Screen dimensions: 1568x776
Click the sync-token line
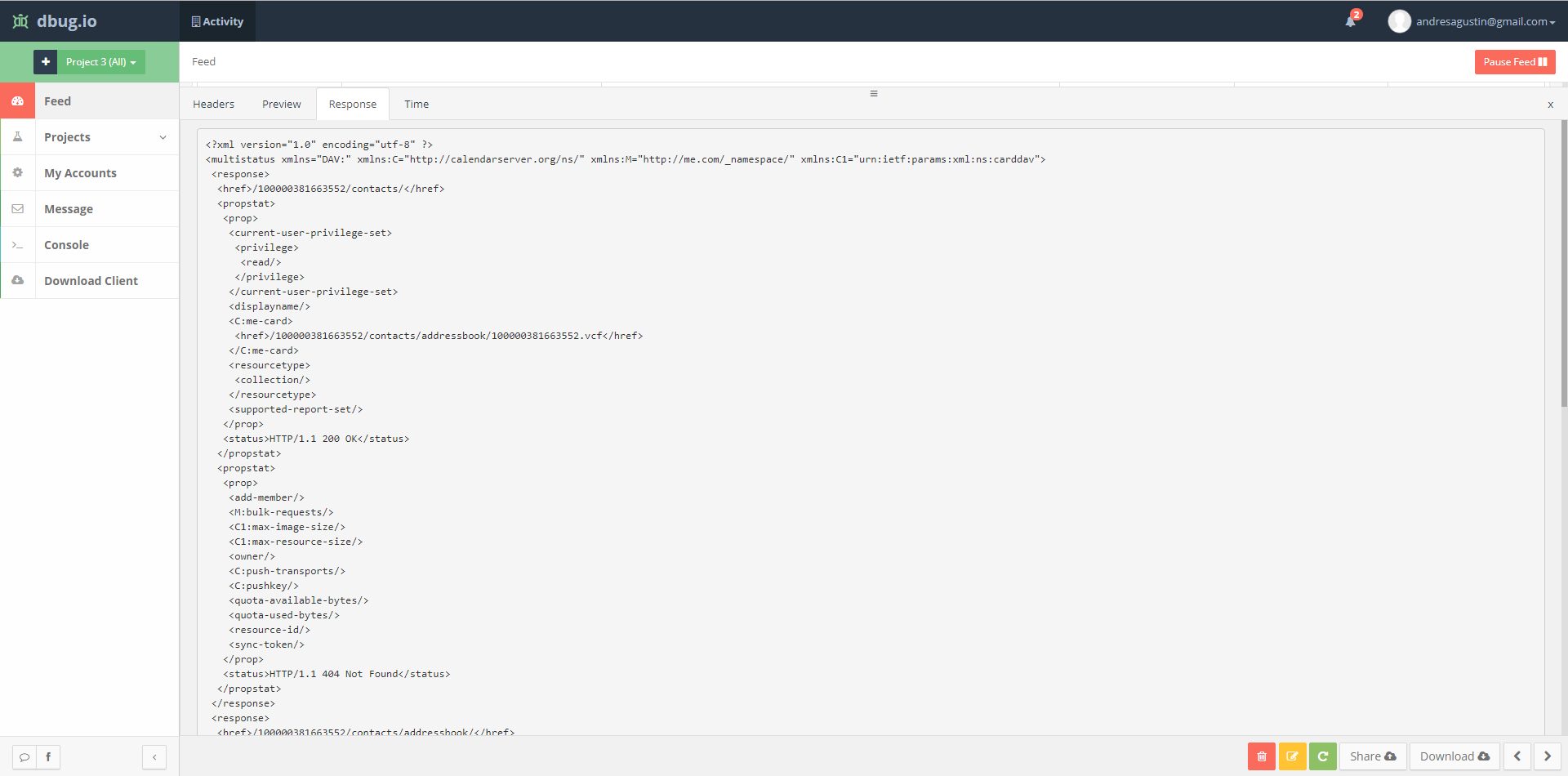click(x=267, y=644)
